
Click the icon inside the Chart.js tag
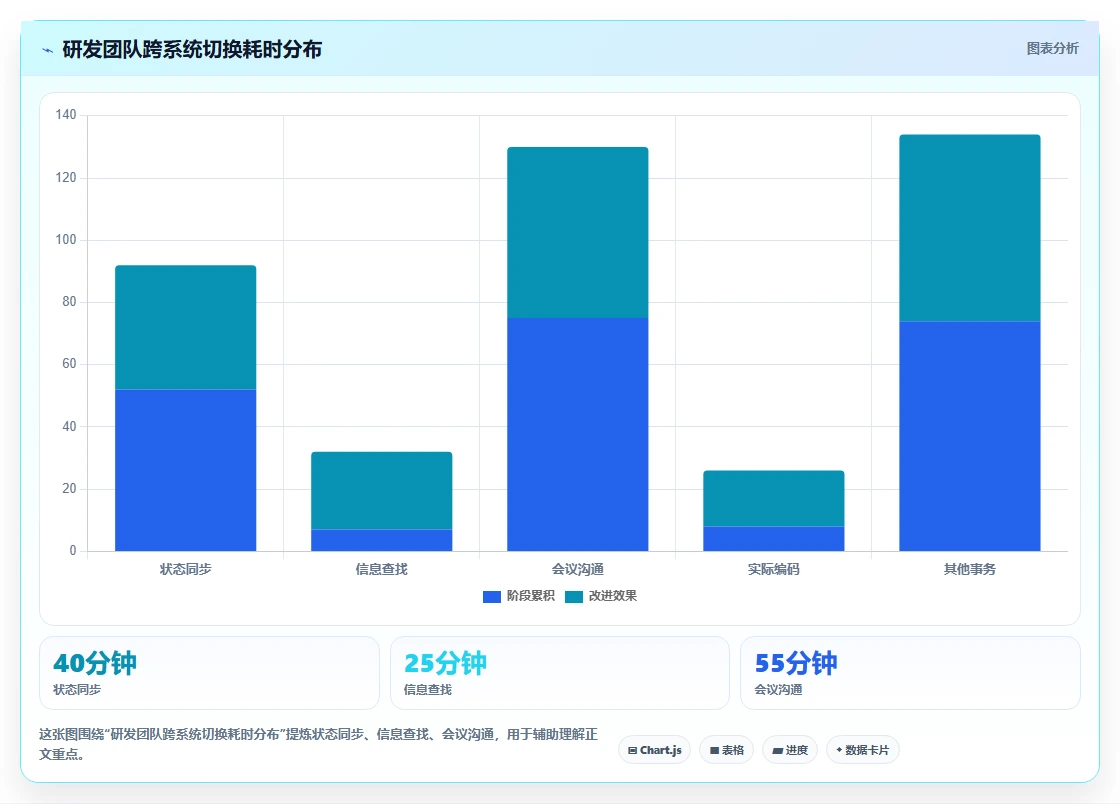tap(632, 750)
